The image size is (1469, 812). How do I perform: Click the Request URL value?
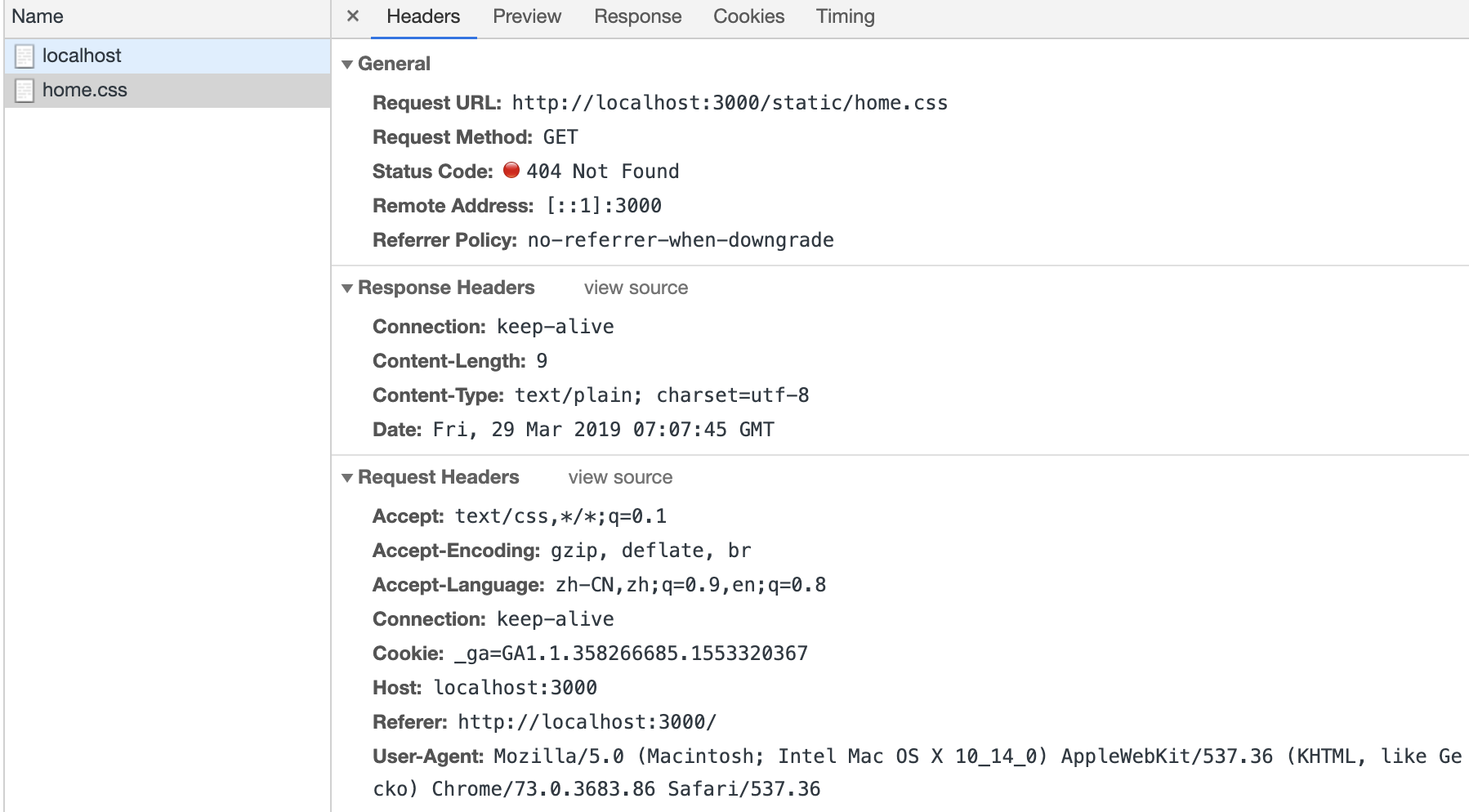tap(730, 103)
